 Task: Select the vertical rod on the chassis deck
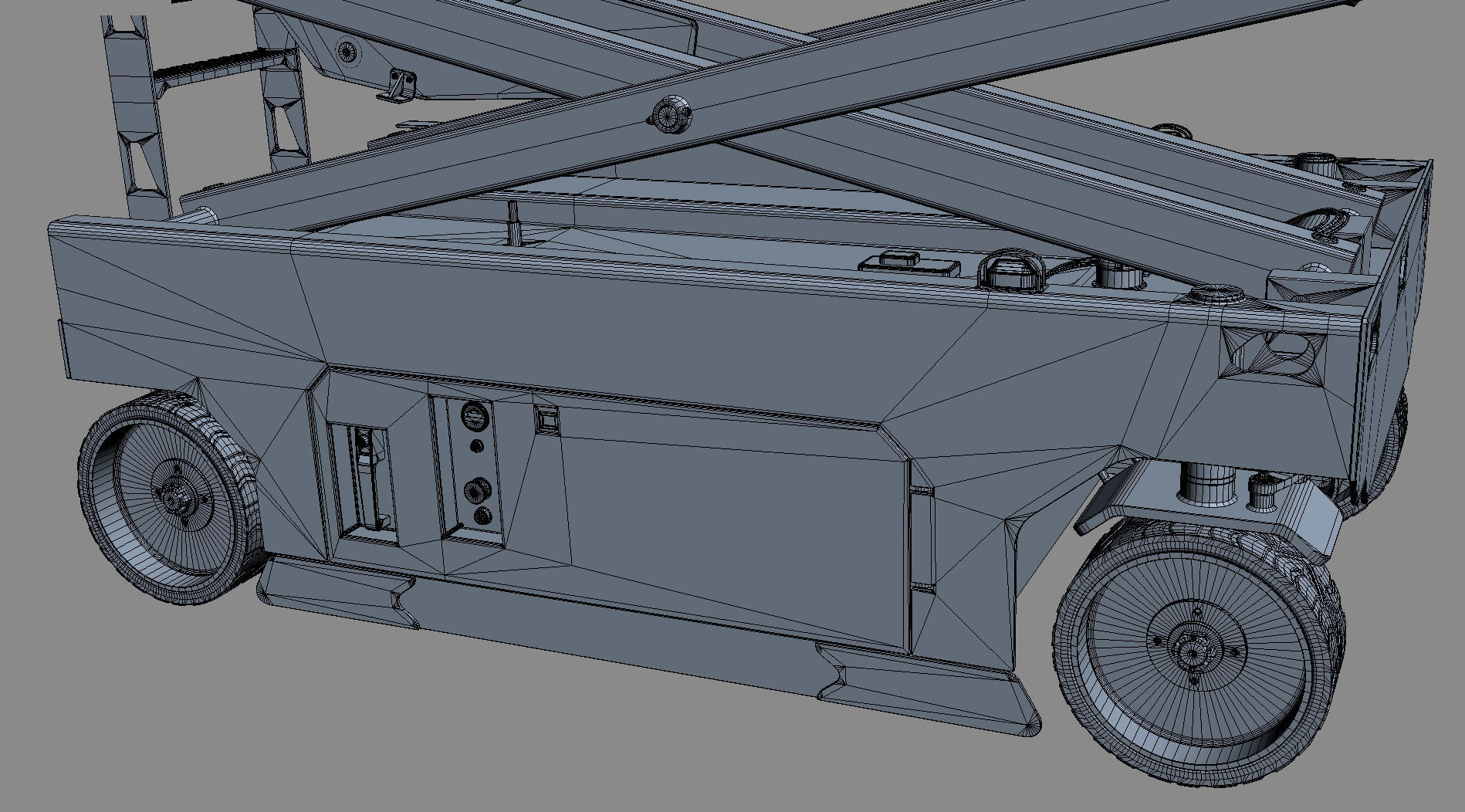click(513, 222)
